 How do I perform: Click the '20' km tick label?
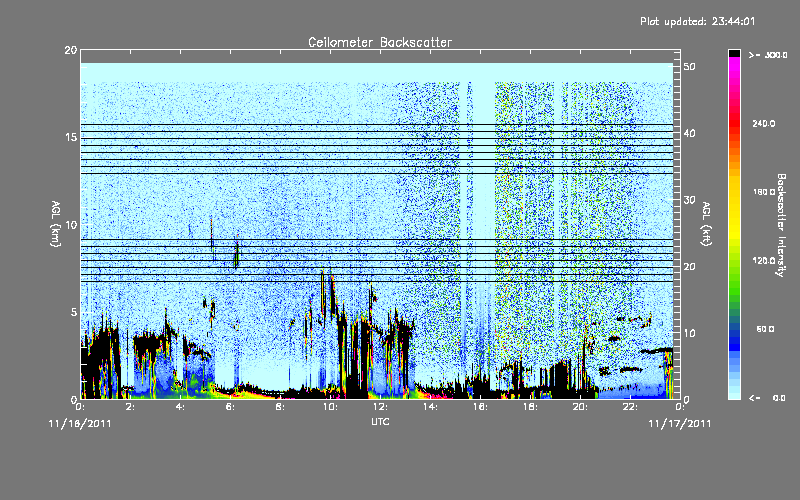pos(71,50)
